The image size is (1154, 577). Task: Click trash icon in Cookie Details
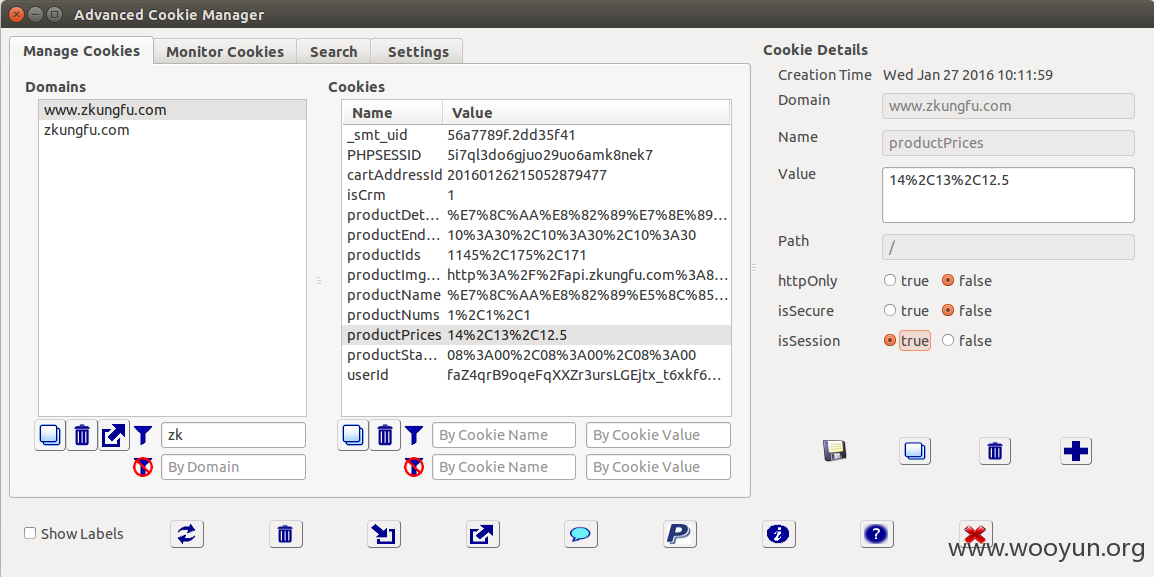tap(994, 450)
